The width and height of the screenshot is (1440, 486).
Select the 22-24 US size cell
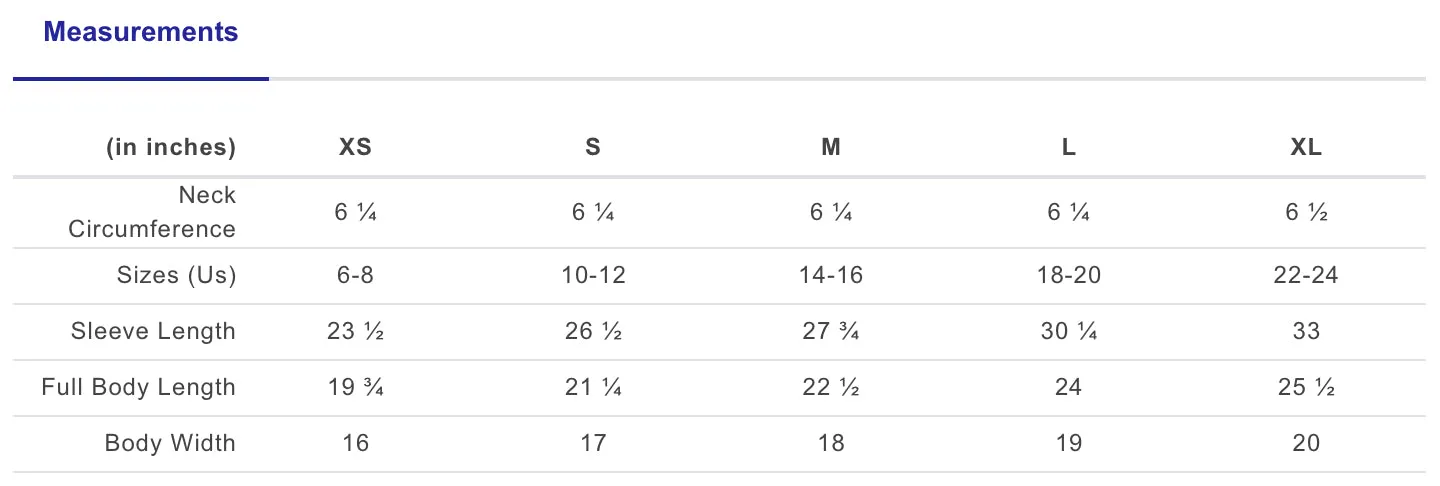pyautogui.click(x=1306, y=275)
